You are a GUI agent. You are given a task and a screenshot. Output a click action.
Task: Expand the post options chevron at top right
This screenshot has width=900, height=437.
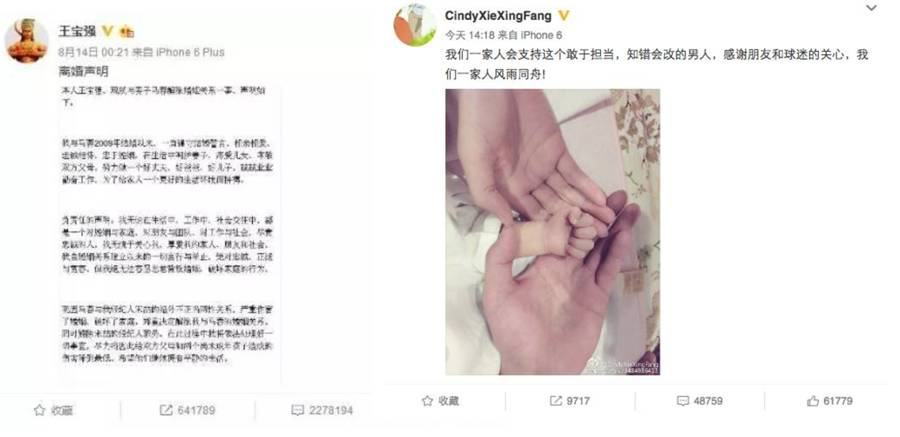871,8
